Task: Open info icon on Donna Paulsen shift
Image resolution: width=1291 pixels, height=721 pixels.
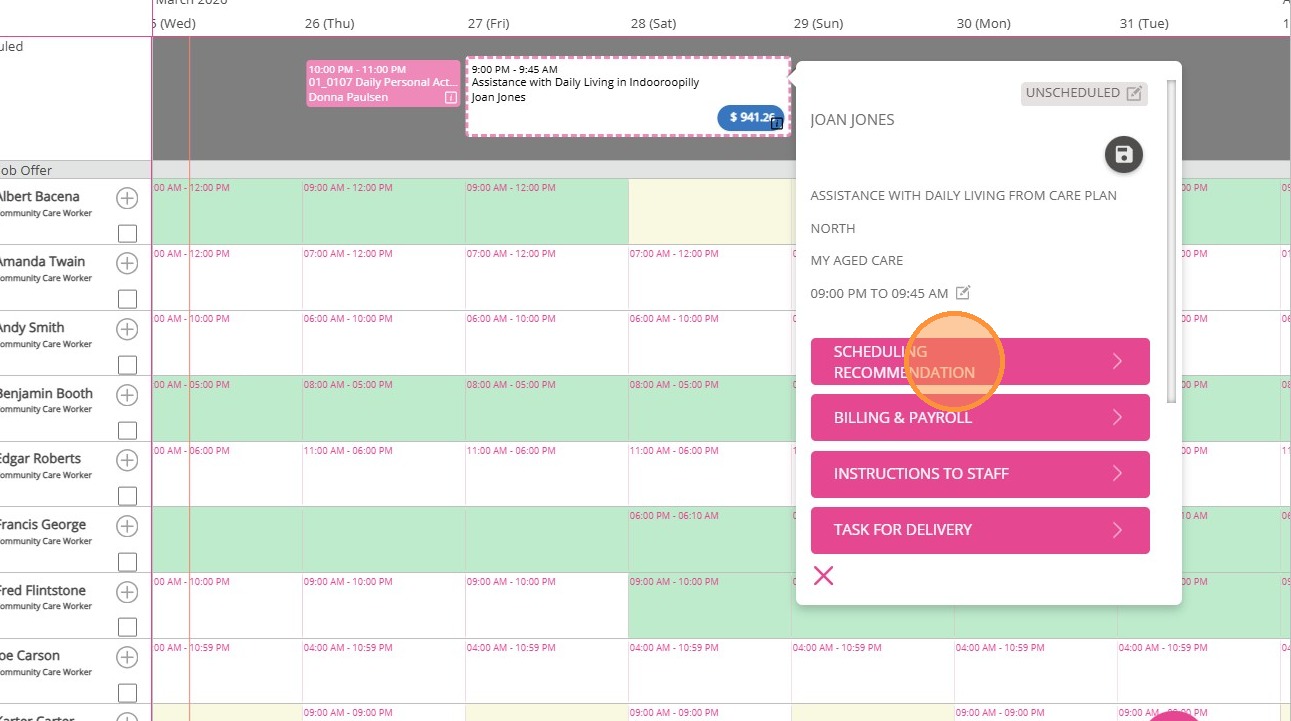Action: [x=450, y=98]
